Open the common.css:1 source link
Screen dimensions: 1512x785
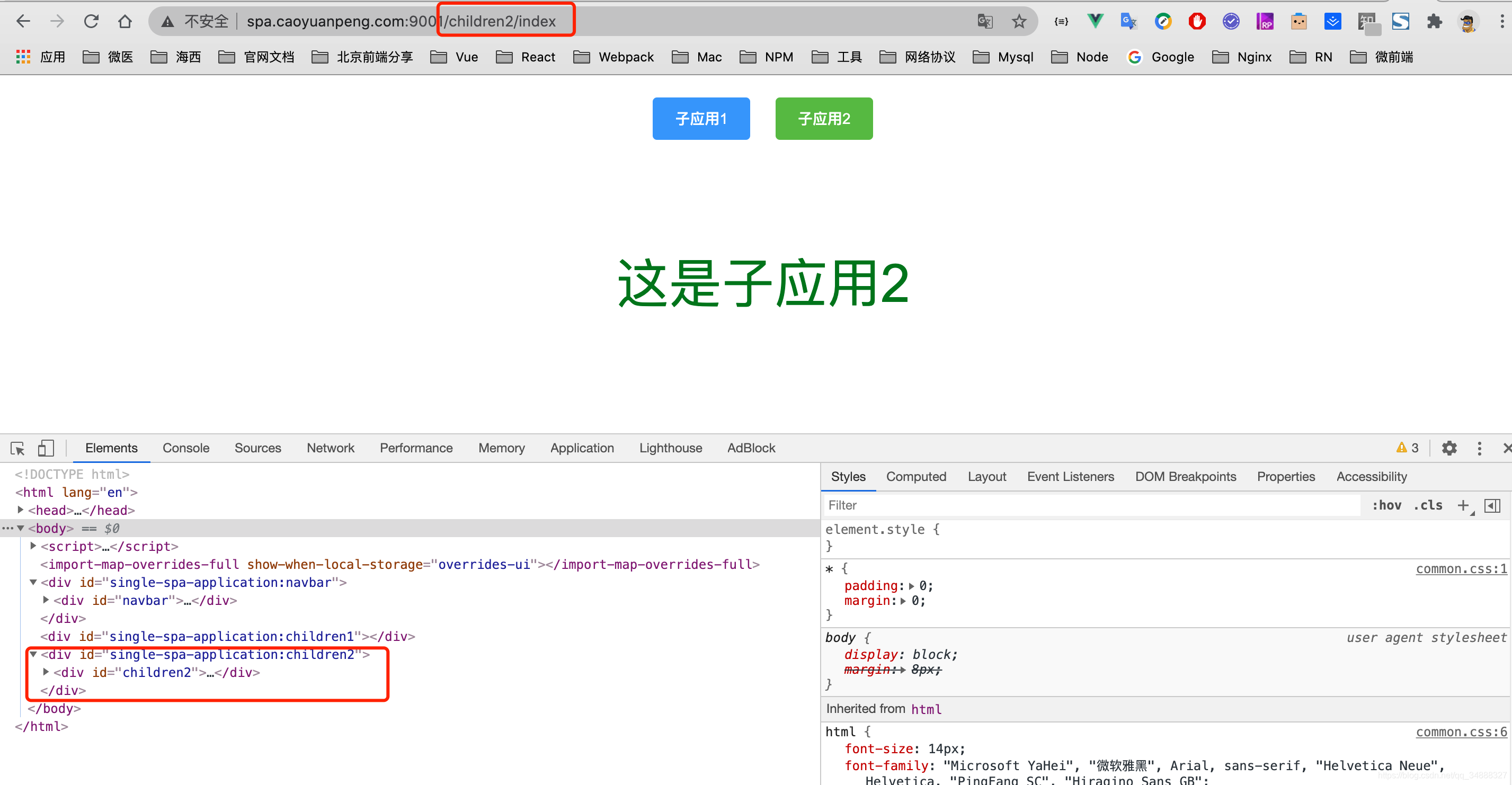pyautogui.click(x=1461, y=568)
